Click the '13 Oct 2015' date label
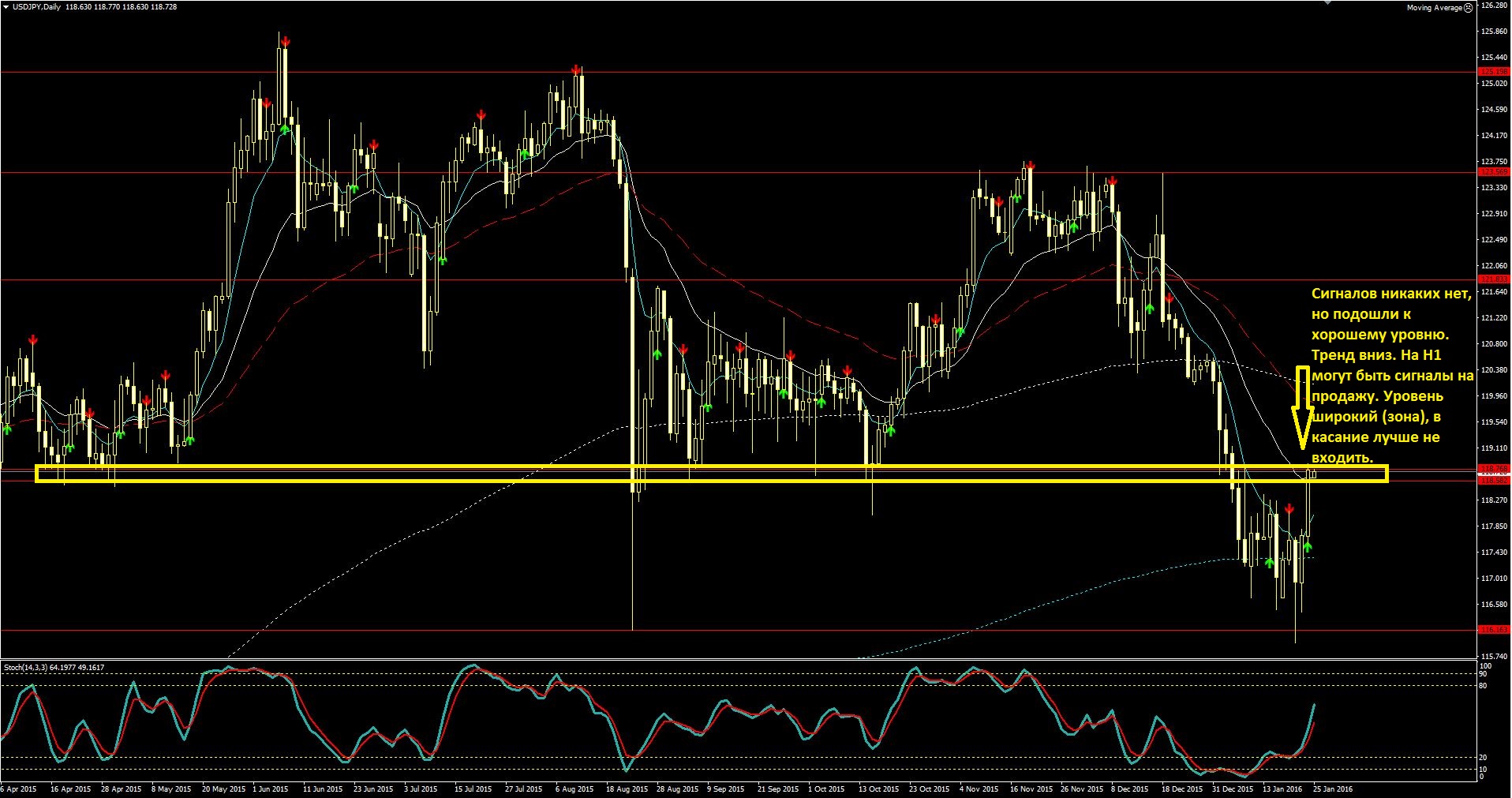Image resolution: width=1512 pixels, height=798 pixels. [878, 789]
